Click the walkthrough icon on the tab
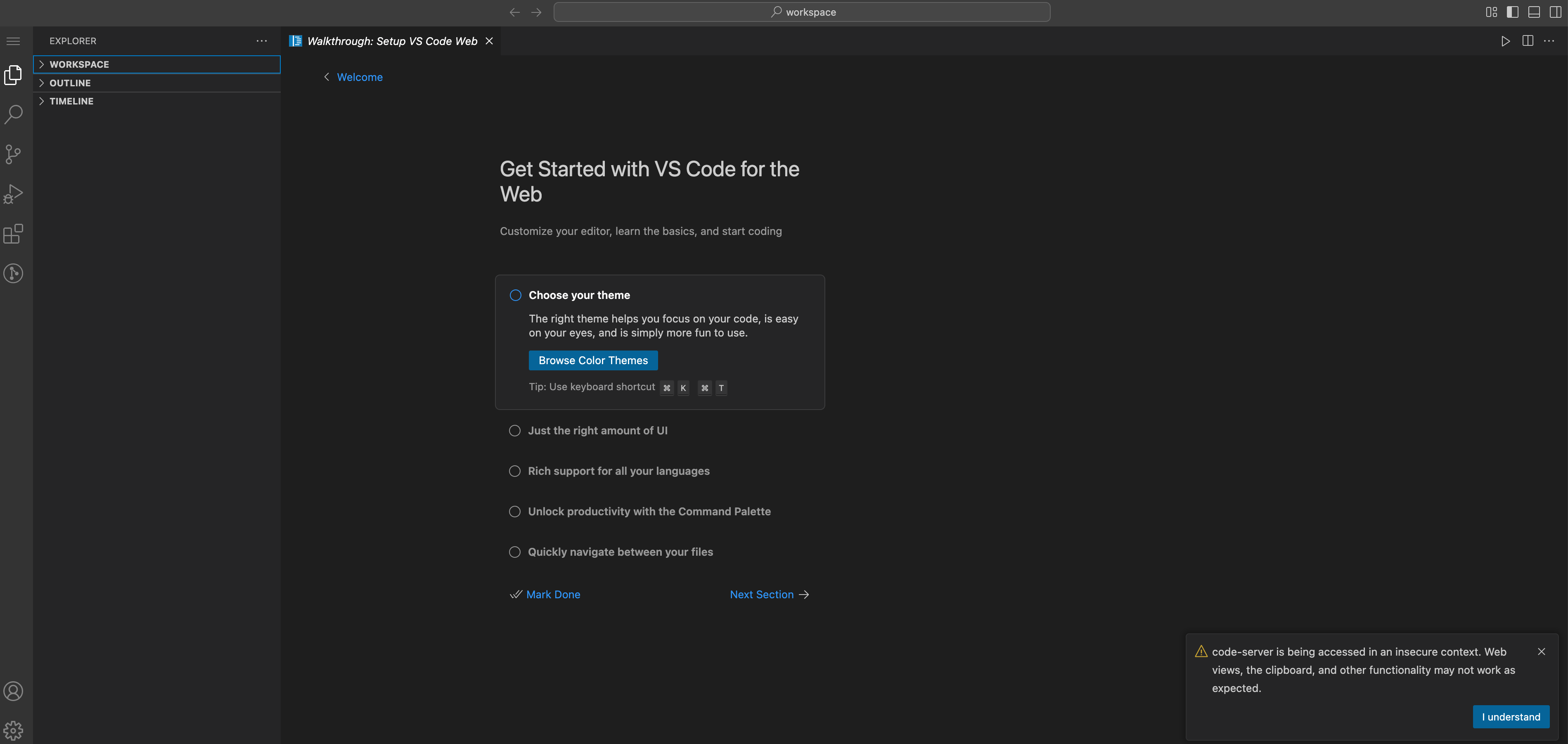The image size is (1568, 744). [296, 41]
